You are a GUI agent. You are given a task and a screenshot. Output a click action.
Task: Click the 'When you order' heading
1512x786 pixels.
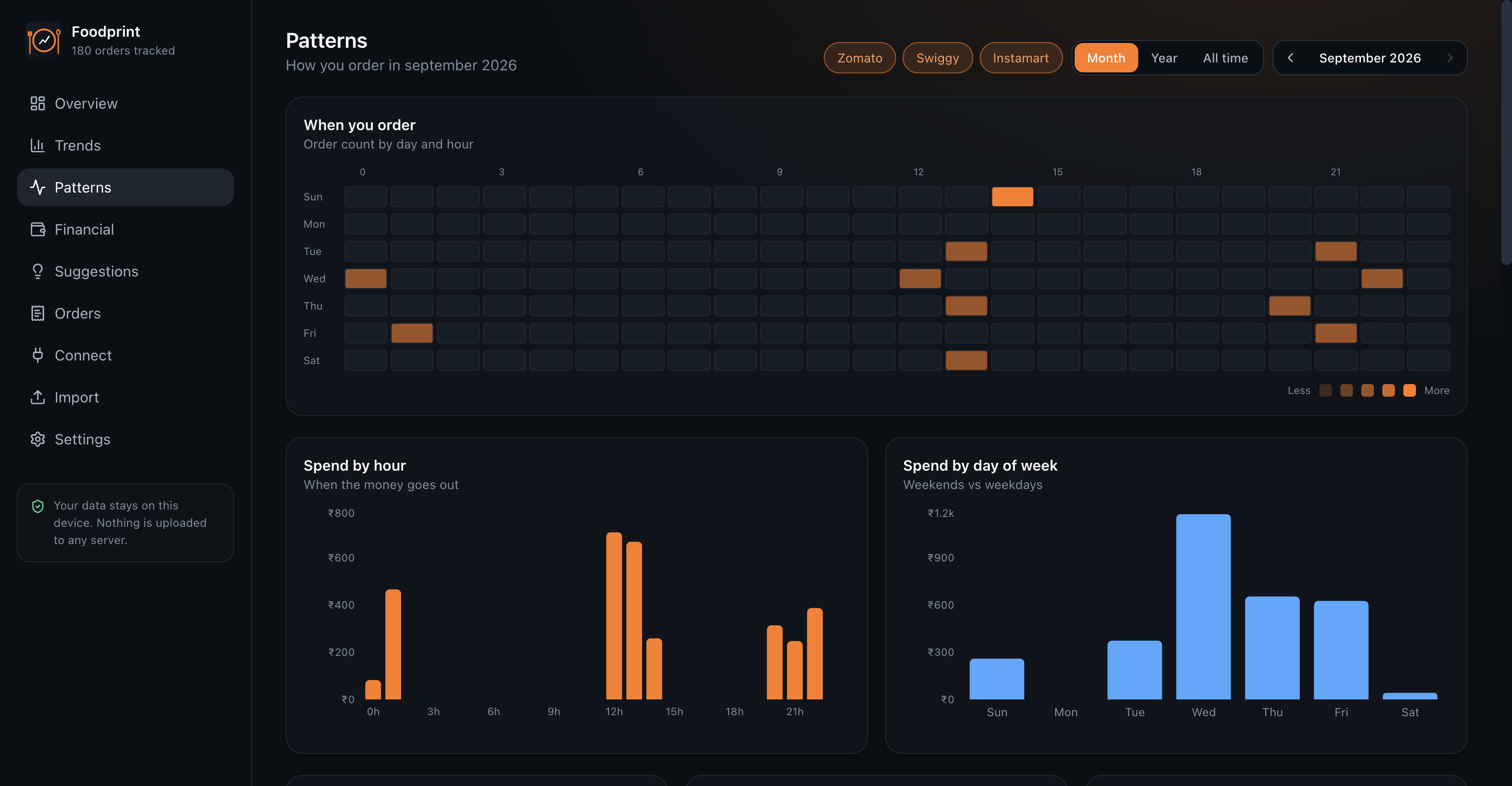(359, 125)
